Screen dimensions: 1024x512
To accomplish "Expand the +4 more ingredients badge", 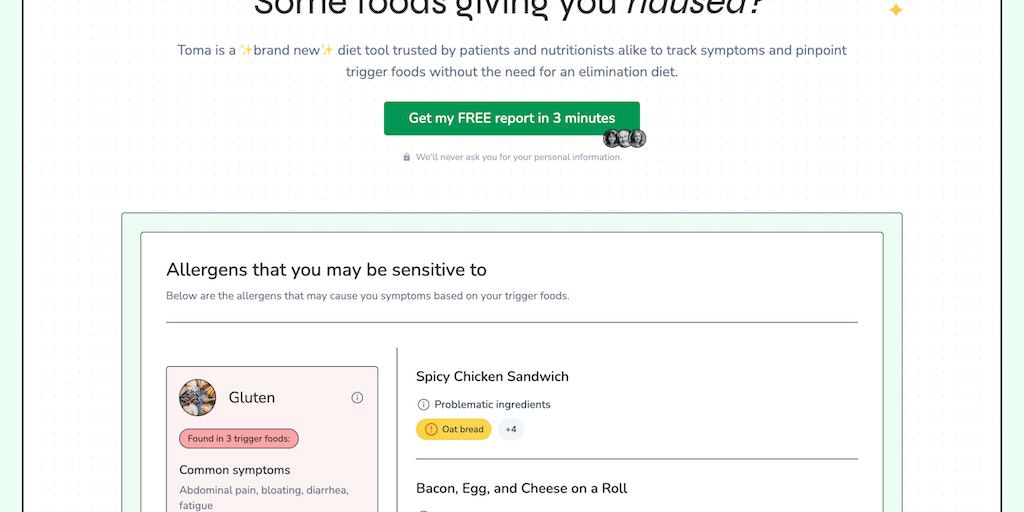I will (x=511, y=430).
